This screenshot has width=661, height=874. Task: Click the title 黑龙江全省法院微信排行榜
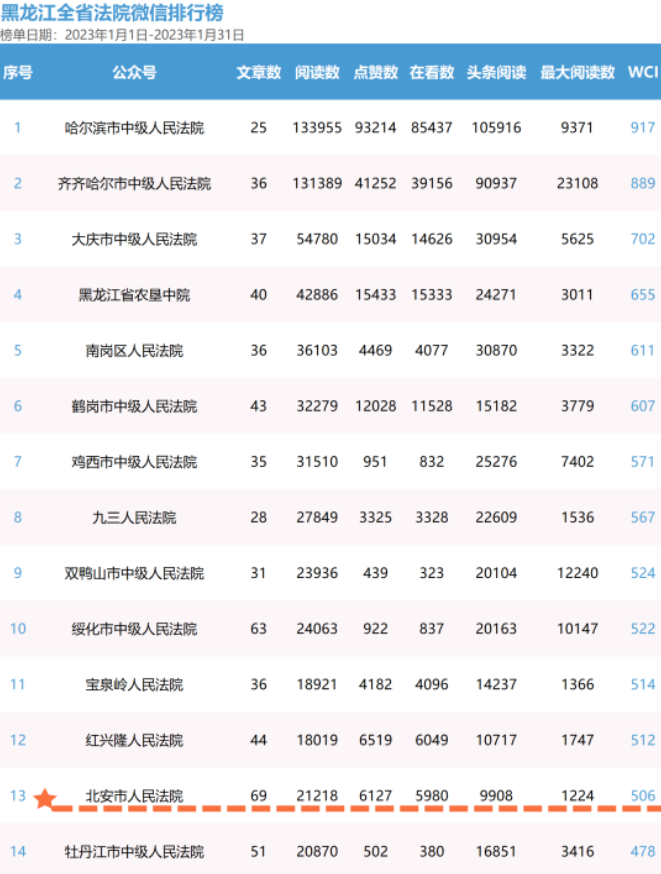coord(112,12)
